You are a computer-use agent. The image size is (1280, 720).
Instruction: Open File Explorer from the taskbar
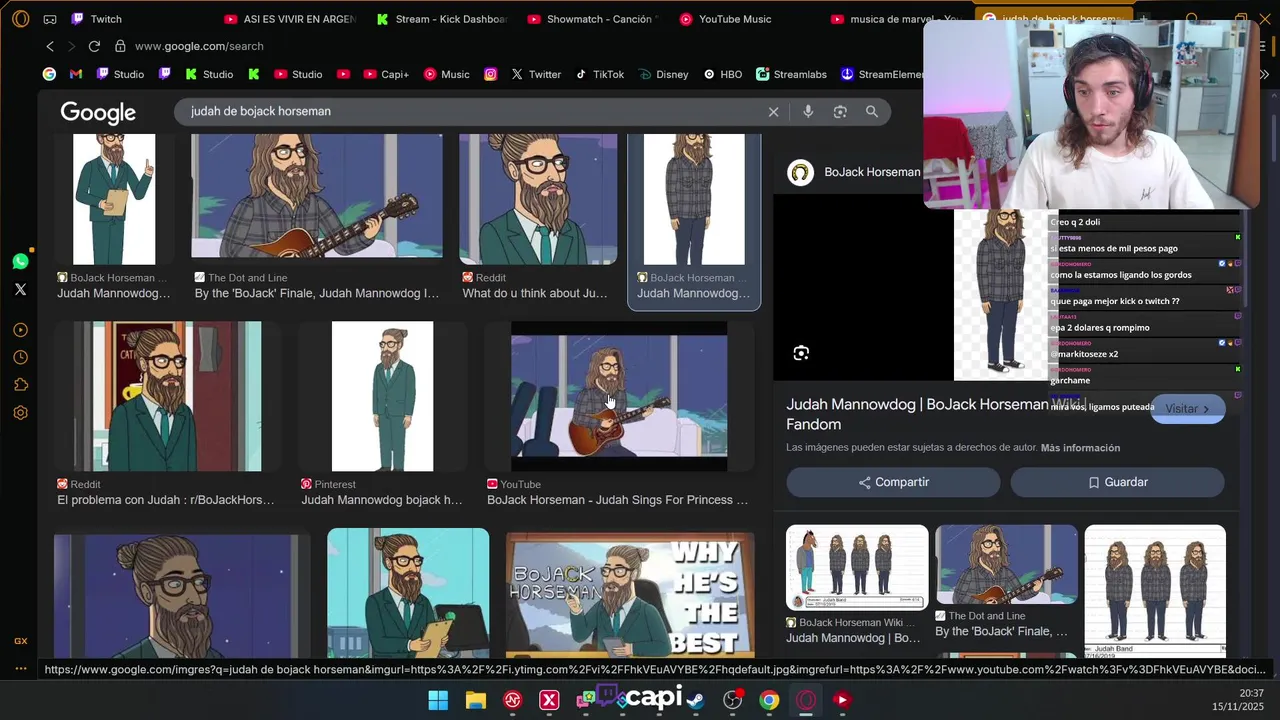tap(476, 700)
